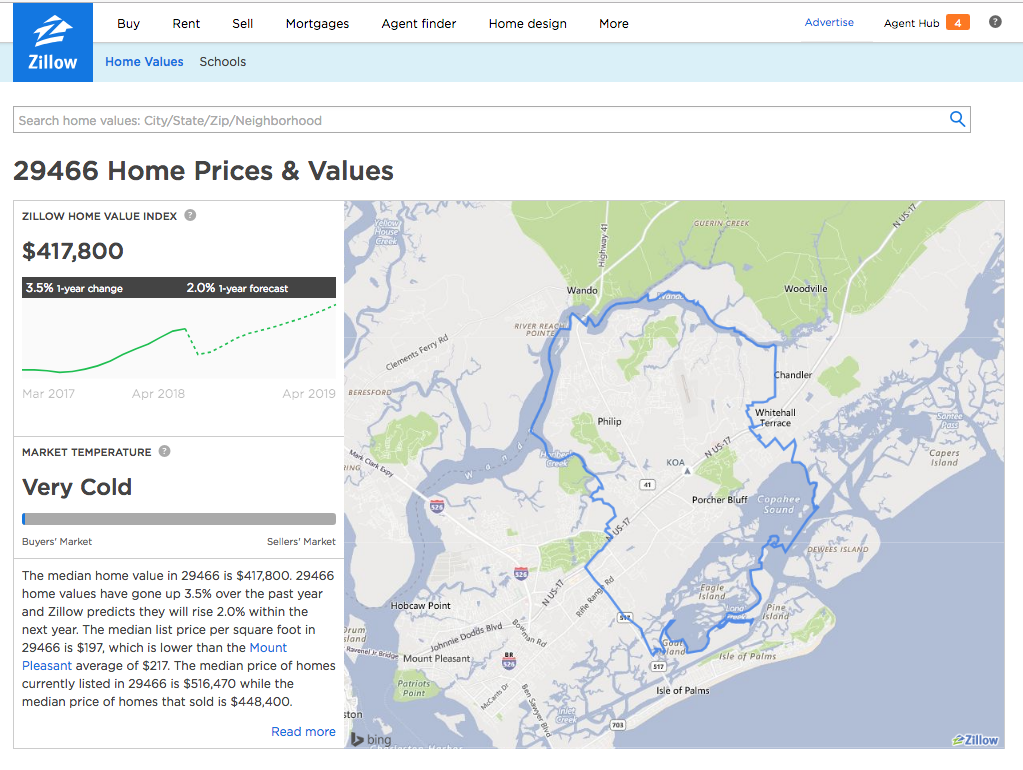Screen dimensions: 1023x770
Task: Click the 3.5% 1-year change label
Action: [74, 288]
